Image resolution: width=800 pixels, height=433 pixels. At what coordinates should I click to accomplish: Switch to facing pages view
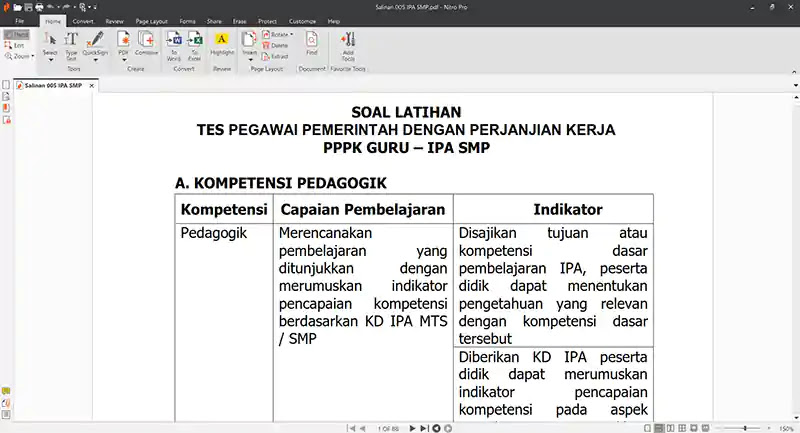[x=670, y=428]
